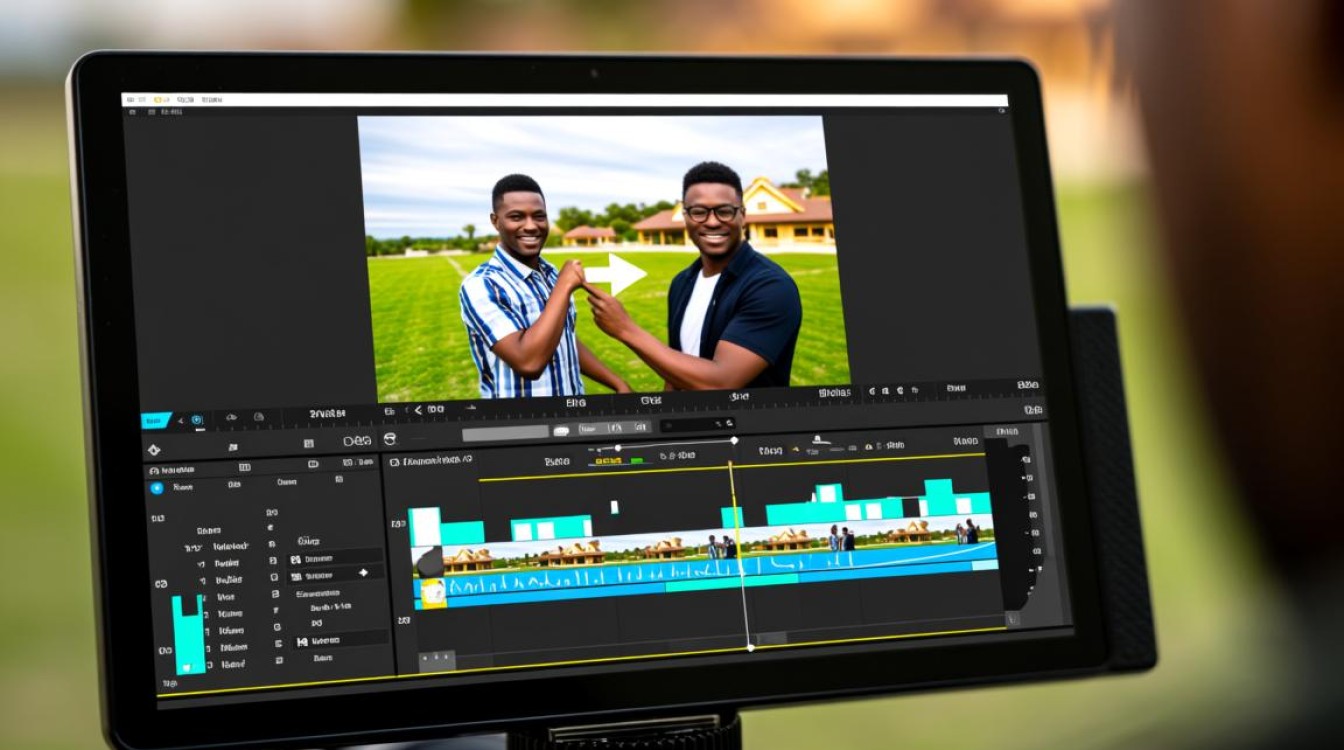Click the white diamond keyframe in the effects list
This screenshot has width=1344, height=750.
tap(363, 573)
